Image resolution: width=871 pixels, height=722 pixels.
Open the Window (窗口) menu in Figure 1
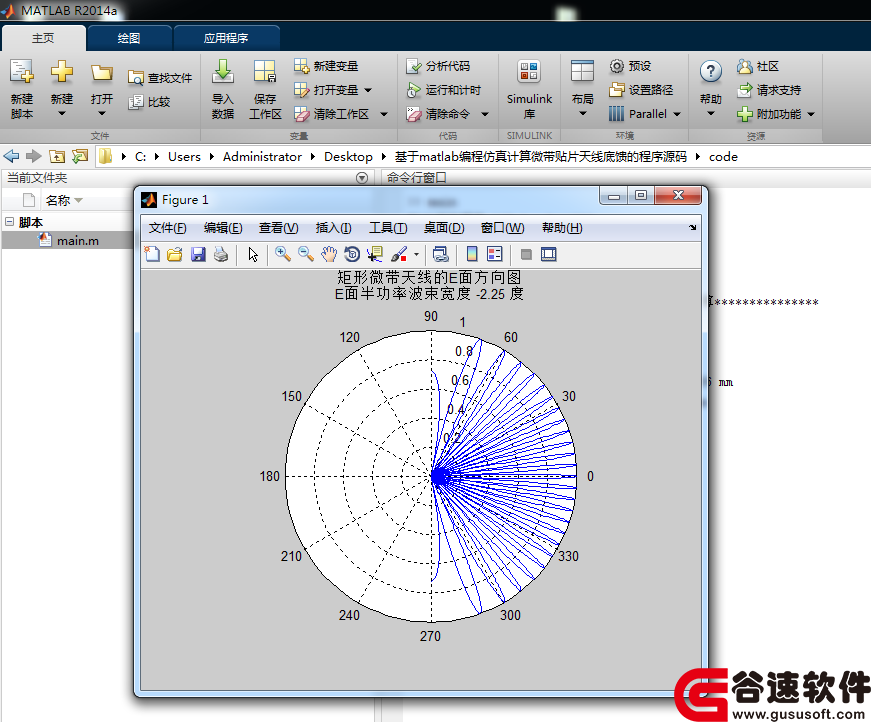pyautogui.click(x=502, y=228)
